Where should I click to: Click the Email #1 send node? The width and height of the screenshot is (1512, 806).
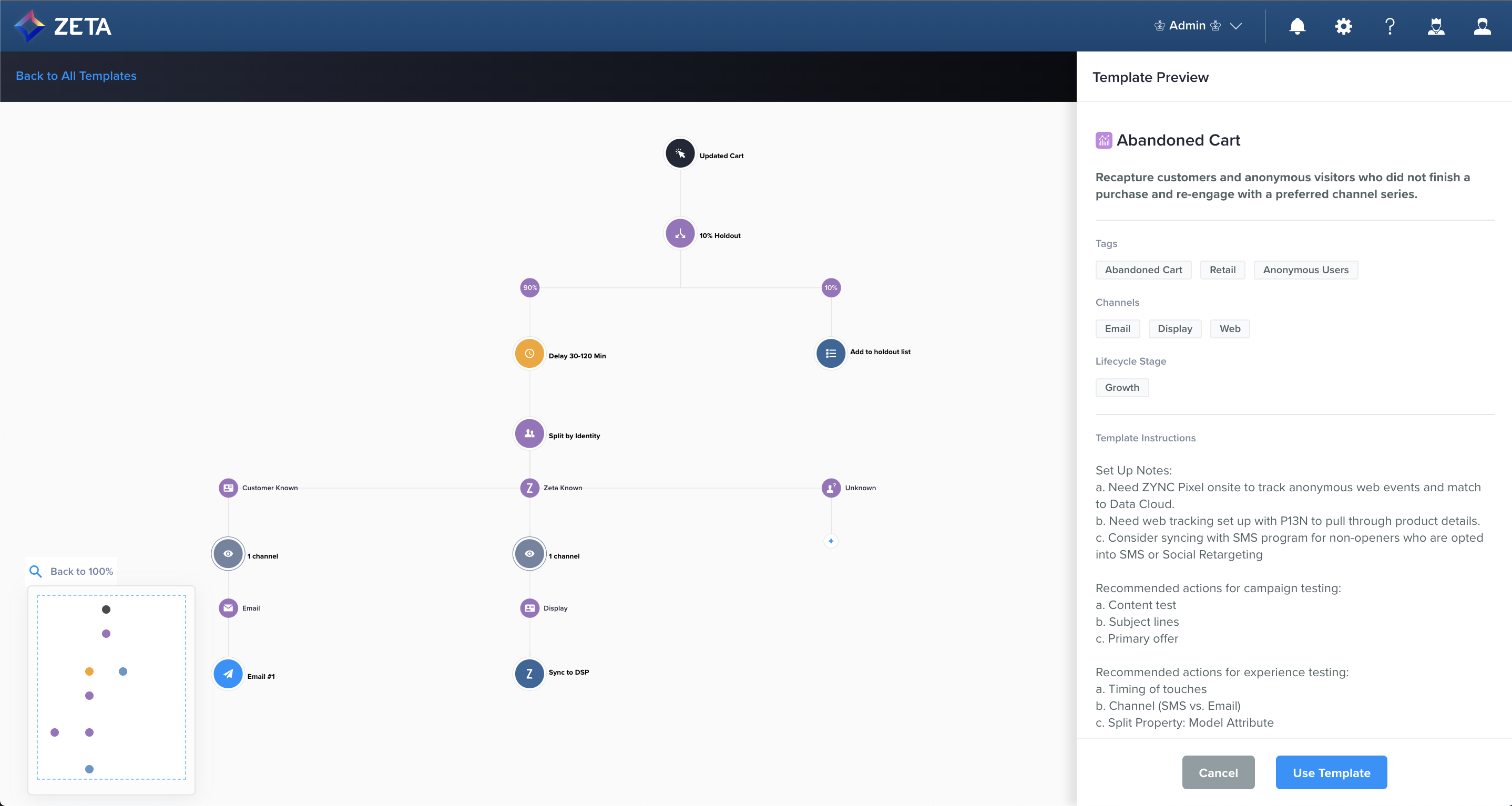pos(228,674)
